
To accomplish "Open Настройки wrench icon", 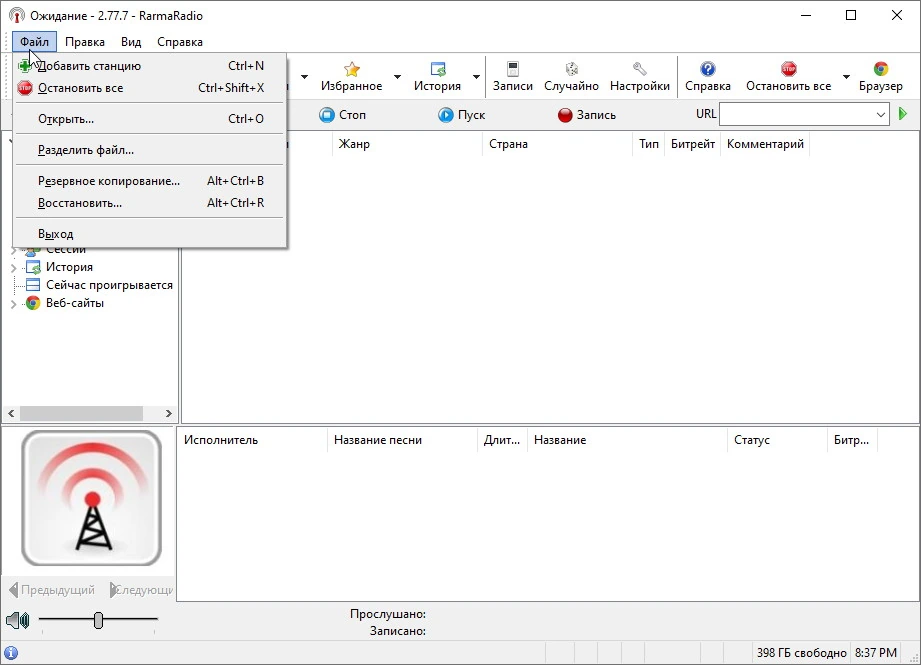I will [x=640, y=69].
